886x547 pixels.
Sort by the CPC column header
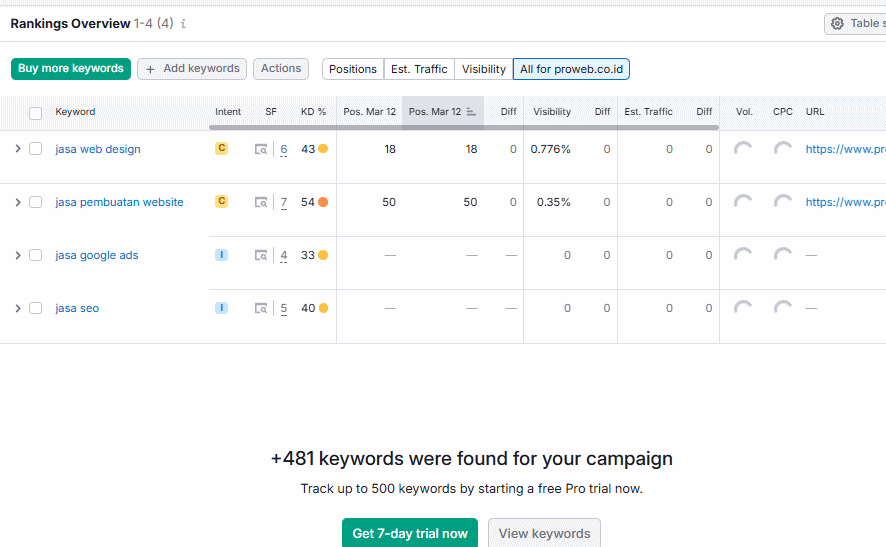(783, 112)
